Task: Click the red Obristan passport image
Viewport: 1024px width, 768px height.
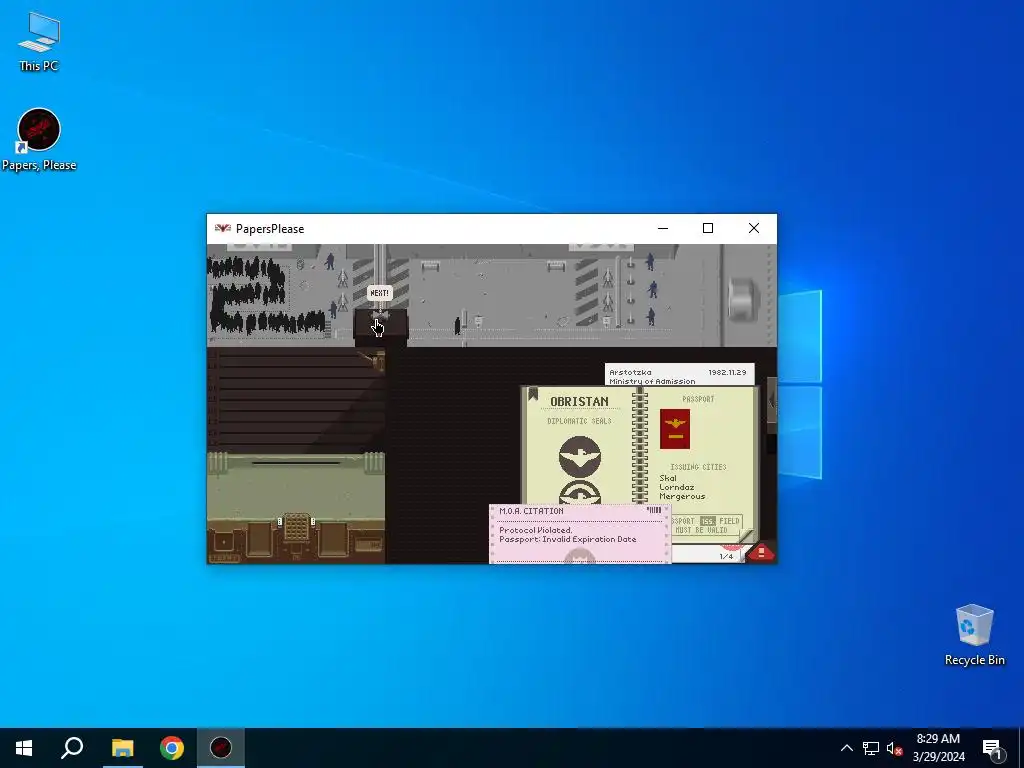Action: pyautogui.click(x=675, y=429)
